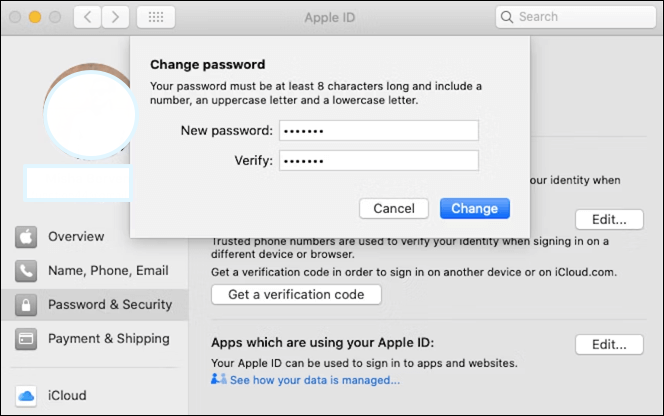Click the Payment & Shipping card icon
The width and height of the screenshot is (664, 416).
pos(26,339)
